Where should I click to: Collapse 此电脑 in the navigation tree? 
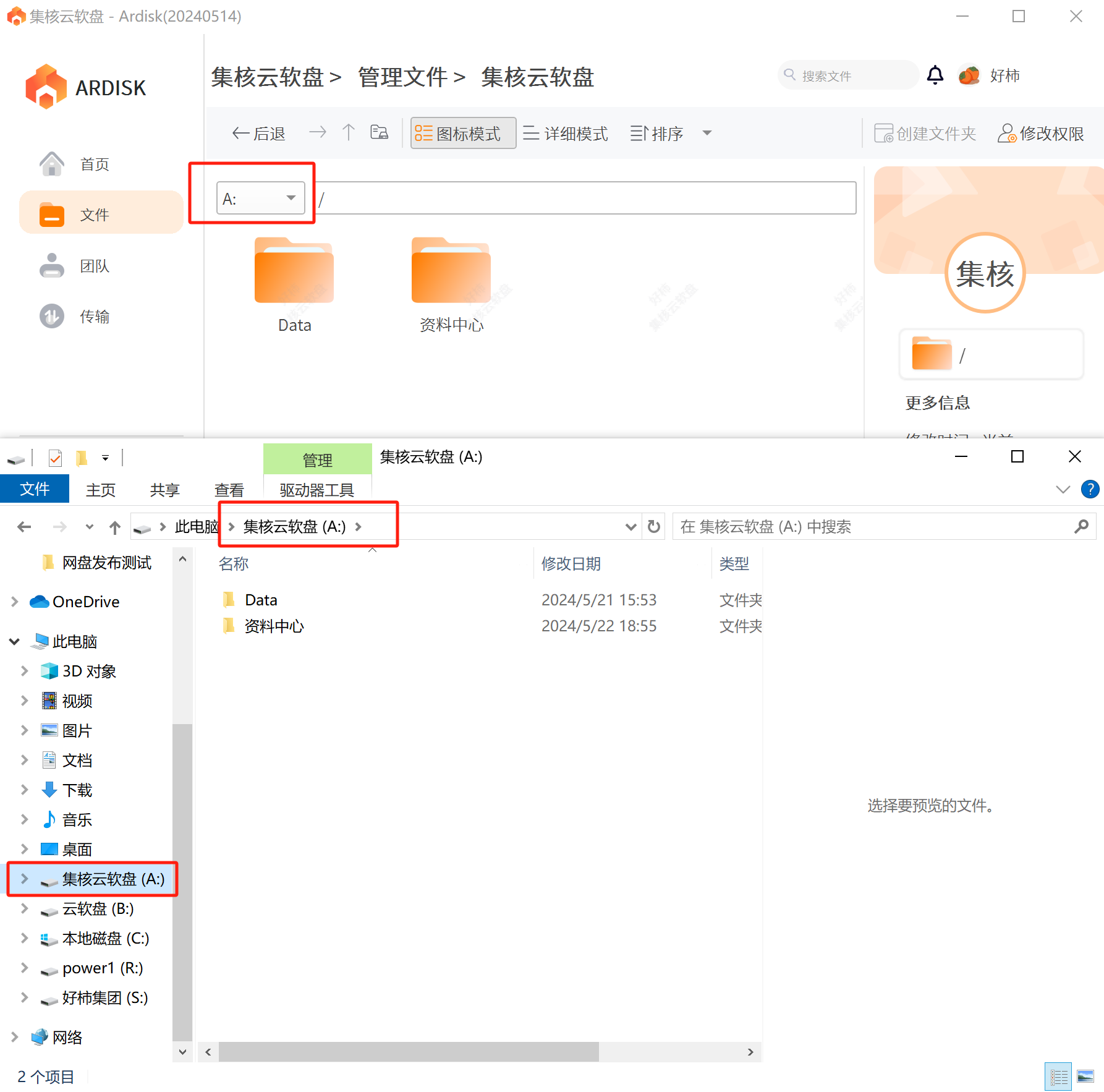15,642
